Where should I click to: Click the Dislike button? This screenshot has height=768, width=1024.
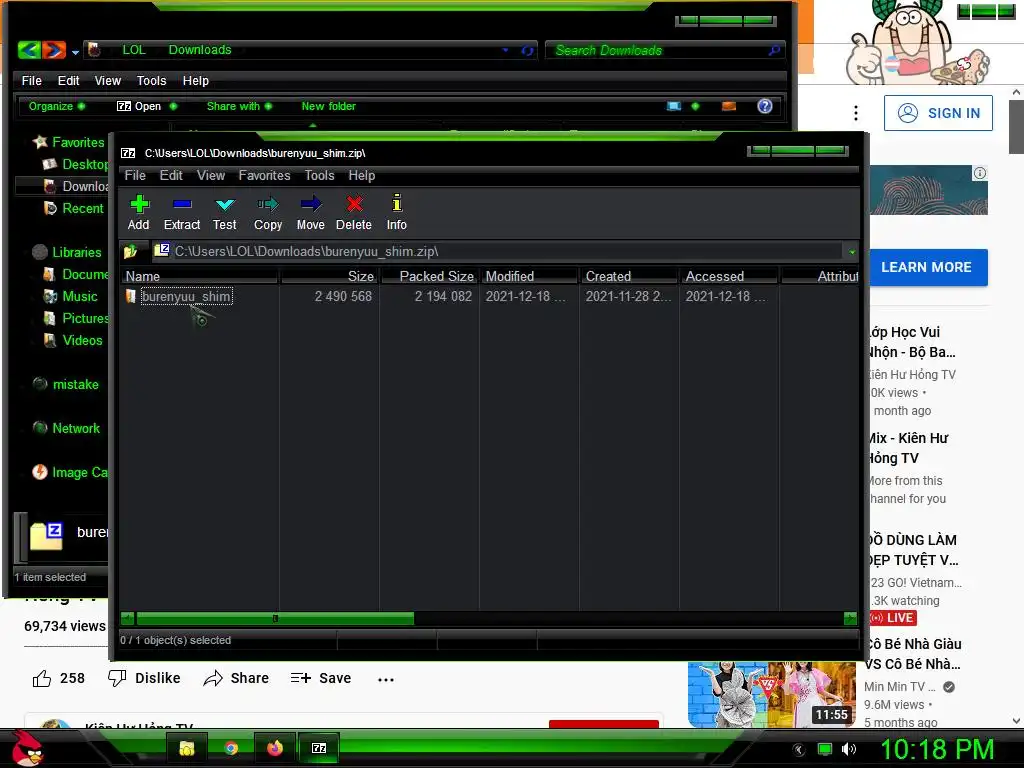(144, 679)
